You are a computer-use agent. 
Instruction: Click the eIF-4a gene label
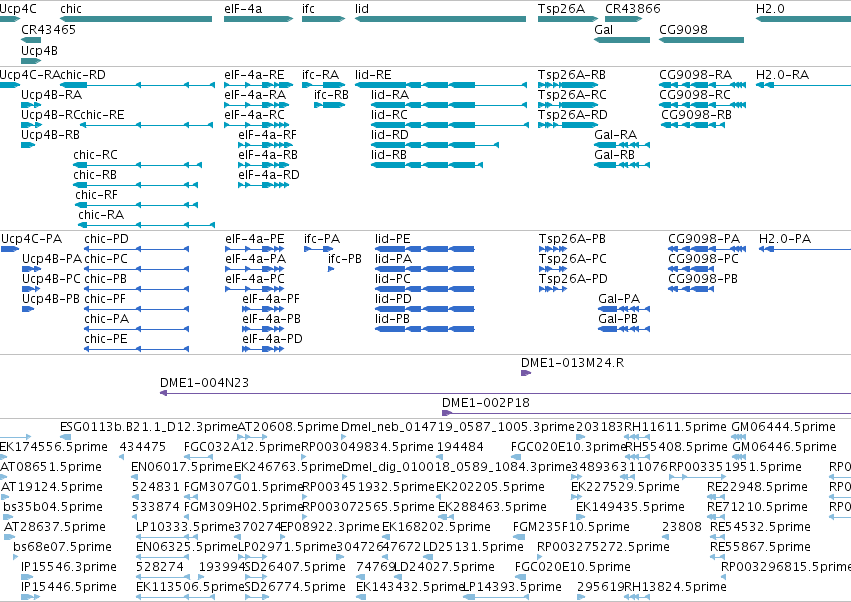pyautogui.click(x=243, y=9)
